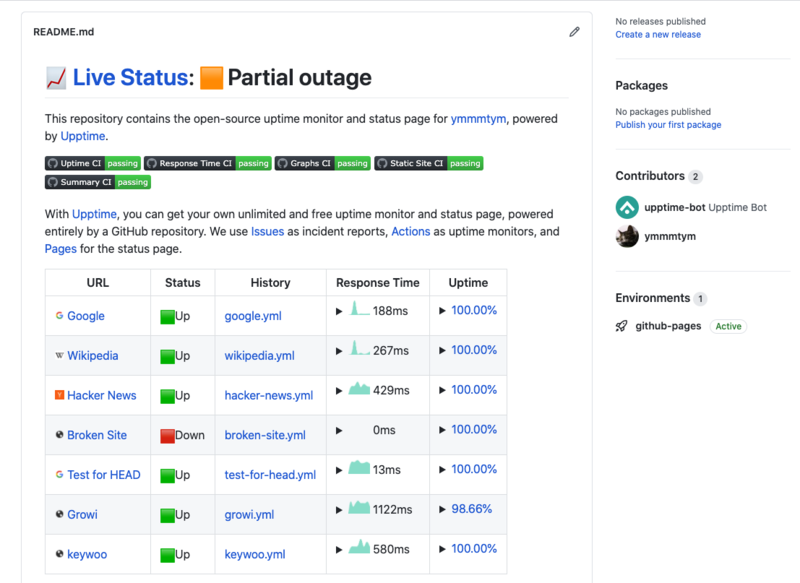Open google.yml history file link

[x=253, y=316]
